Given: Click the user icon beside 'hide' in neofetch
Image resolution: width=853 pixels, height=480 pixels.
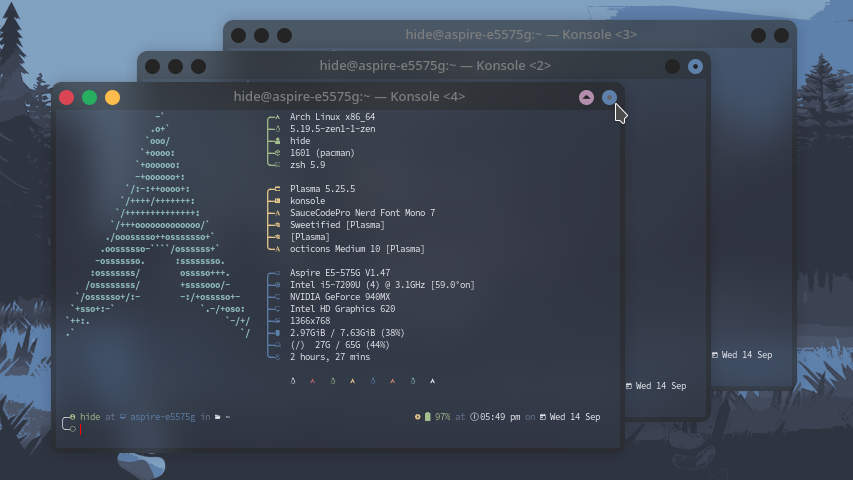Looking at the screenshot, I should (x=277, y=141).
